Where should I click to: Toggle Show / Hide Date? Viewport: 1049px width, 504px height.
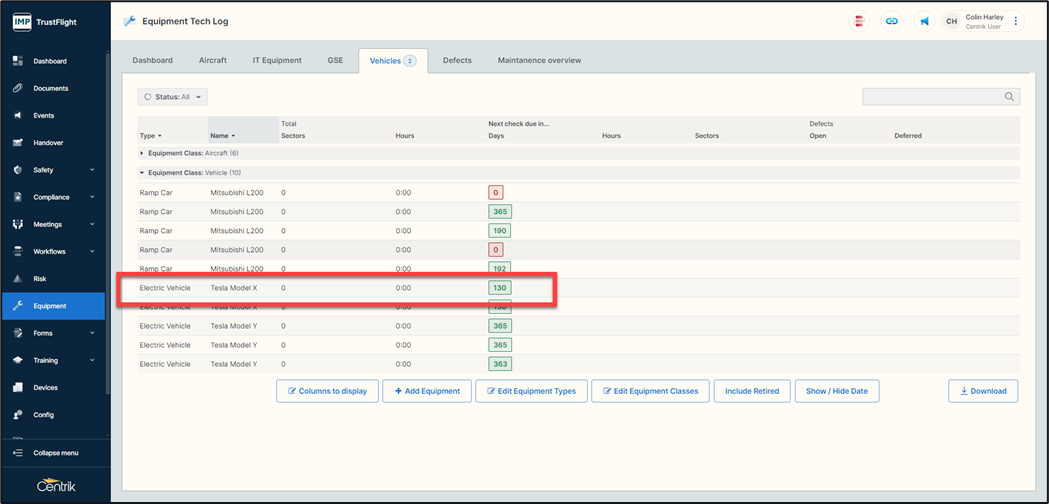[x=837, y=391]
